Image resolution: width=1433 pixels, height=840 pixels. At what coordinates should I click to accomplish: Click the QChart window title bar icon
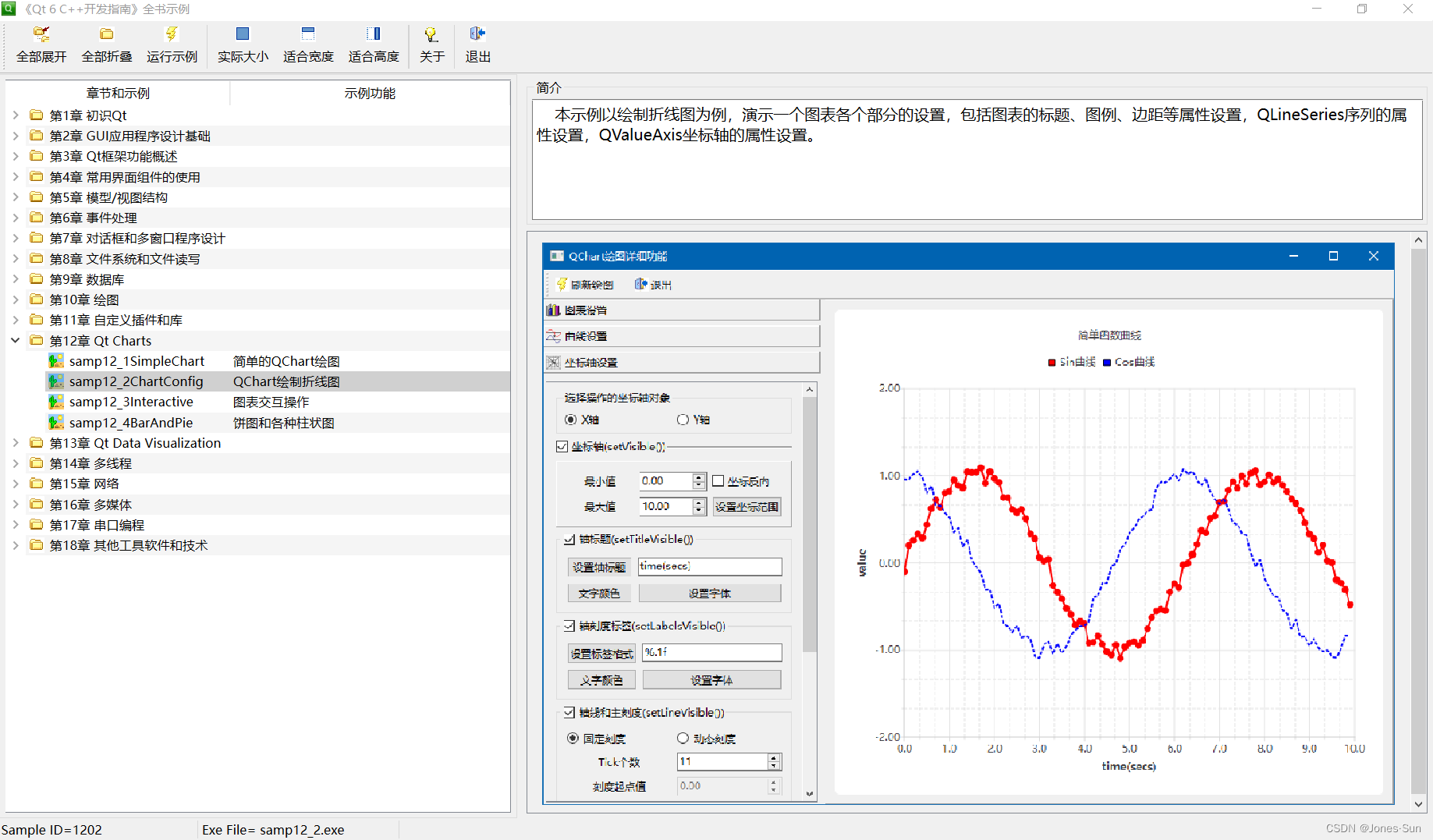point(557,256)
